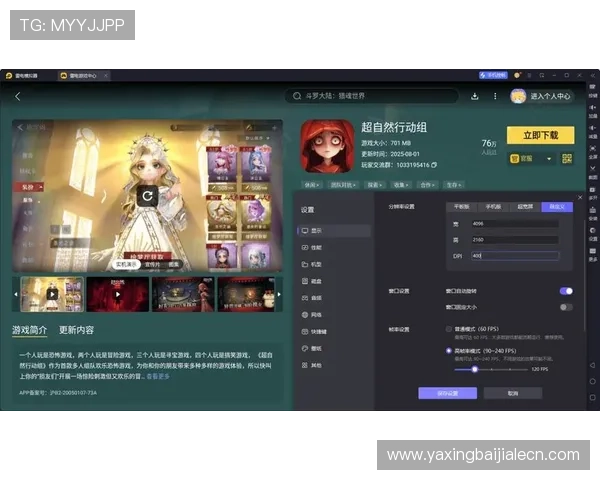Select 普通模式 (60 FPS) radio button
600x480 pixels.
pos(448,329)
